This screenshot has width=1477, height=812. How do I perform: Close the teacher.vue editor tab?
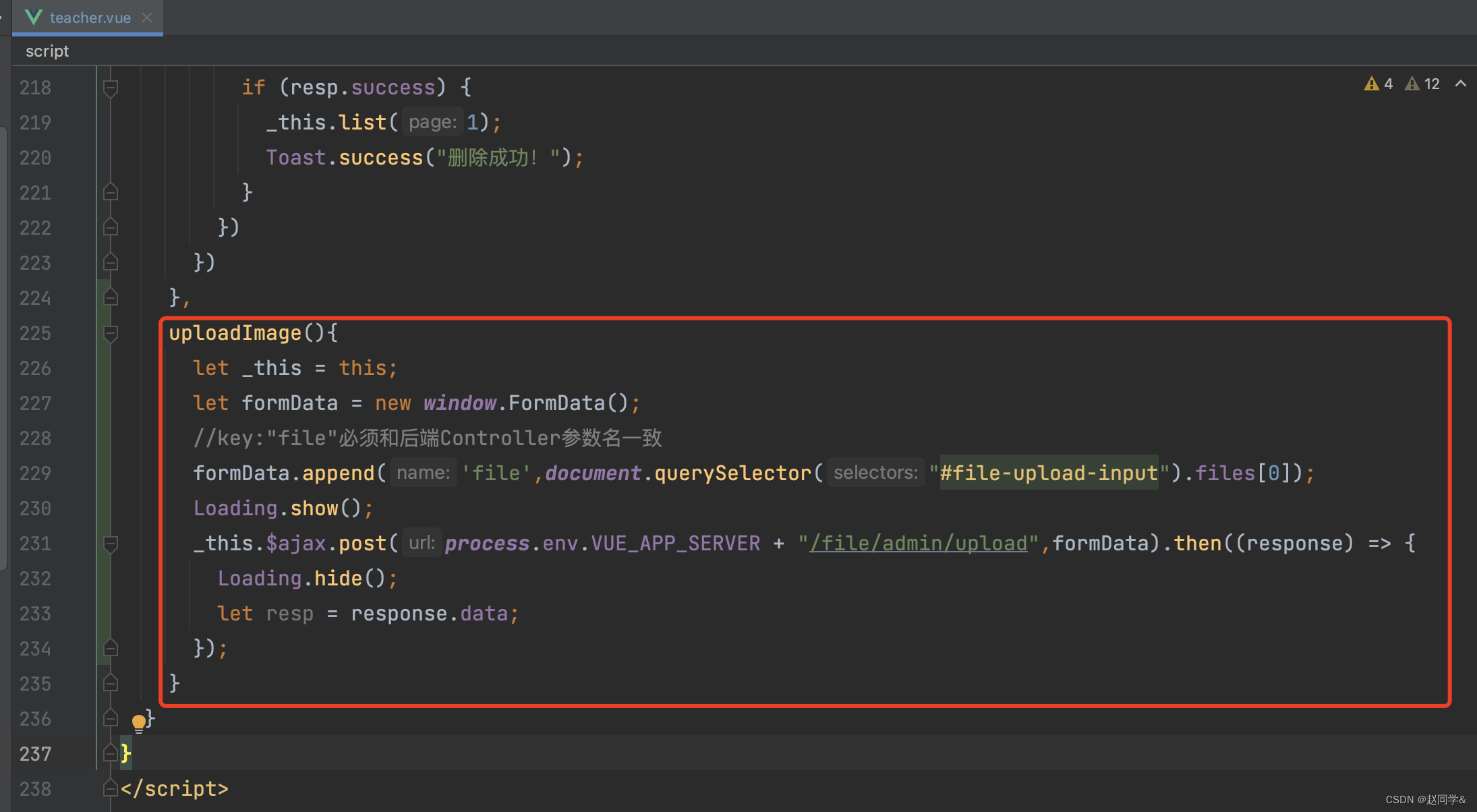point(148,18)
